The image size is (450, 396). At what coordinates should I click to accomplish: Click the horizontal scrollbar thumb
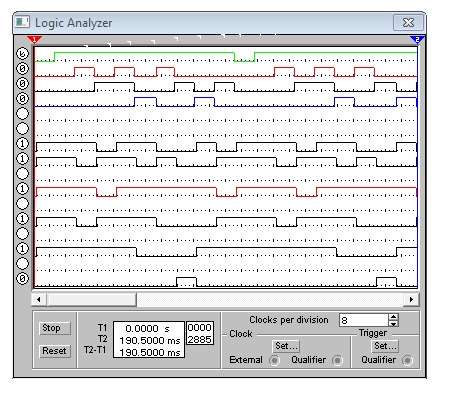pos(92,299)
